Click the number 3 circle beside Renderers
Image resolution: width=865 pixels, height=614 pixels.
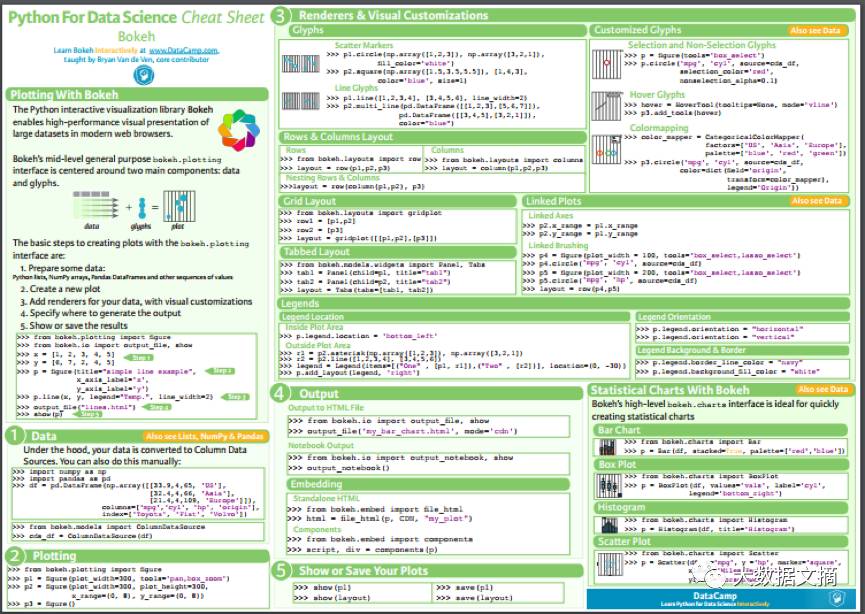(x=280, y=15)
